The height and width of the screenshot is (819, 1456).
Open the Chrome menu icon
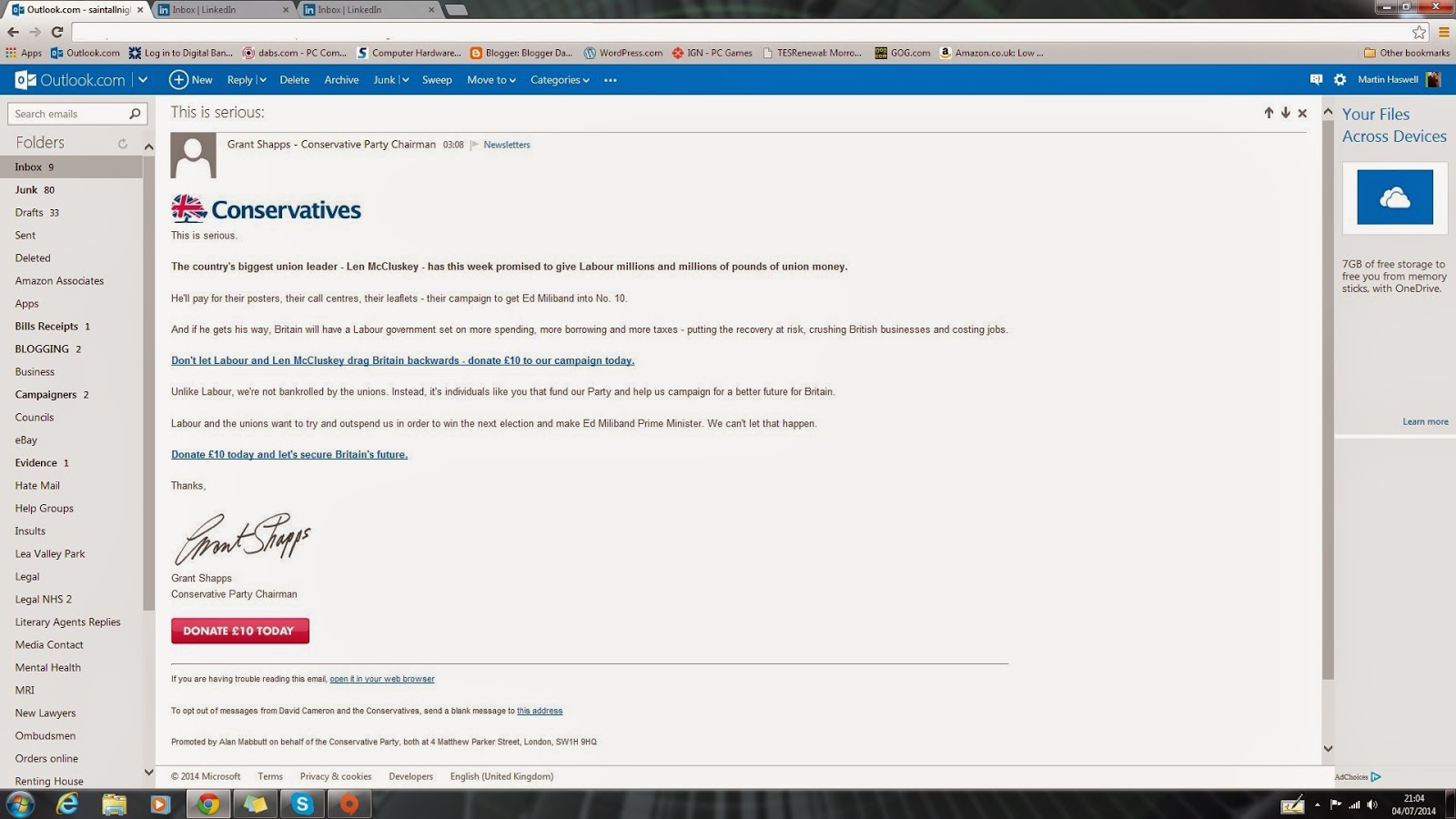pos(1444,32)
